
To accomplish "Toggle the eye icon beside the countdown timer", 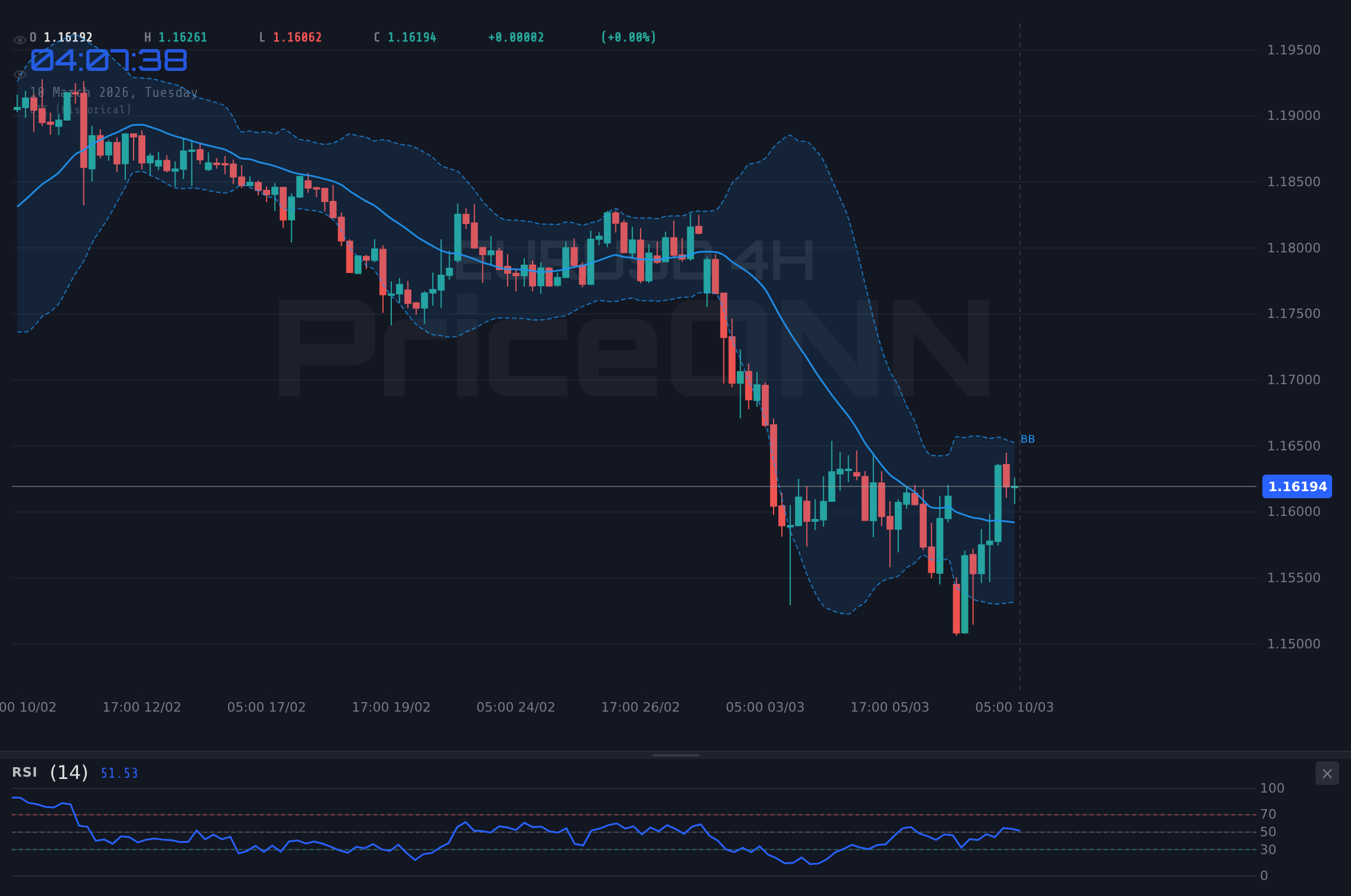I will 20,74.
